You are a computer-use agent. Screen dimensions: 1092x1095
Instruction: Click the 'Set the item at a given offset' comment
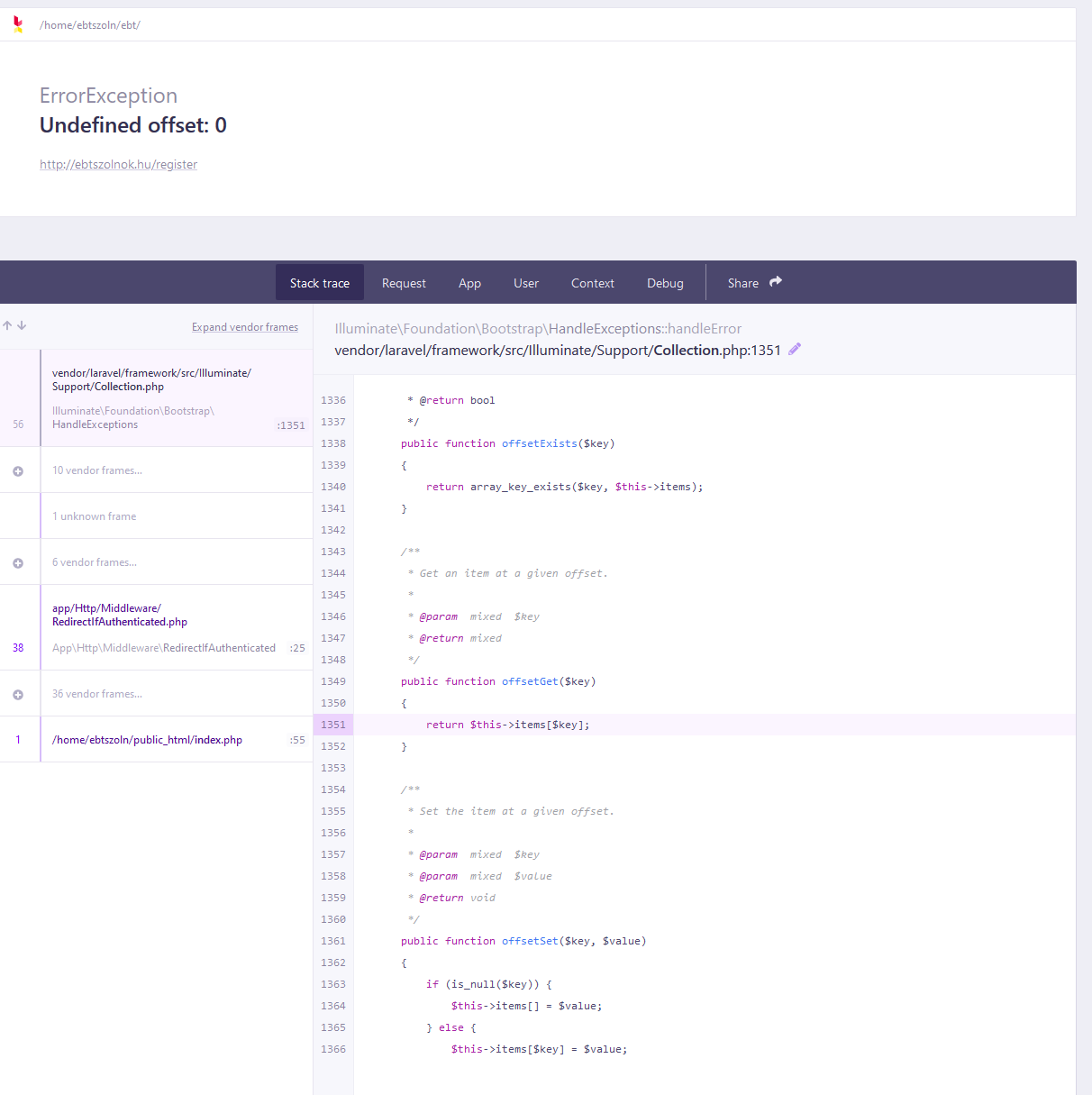tap(517, 811)
